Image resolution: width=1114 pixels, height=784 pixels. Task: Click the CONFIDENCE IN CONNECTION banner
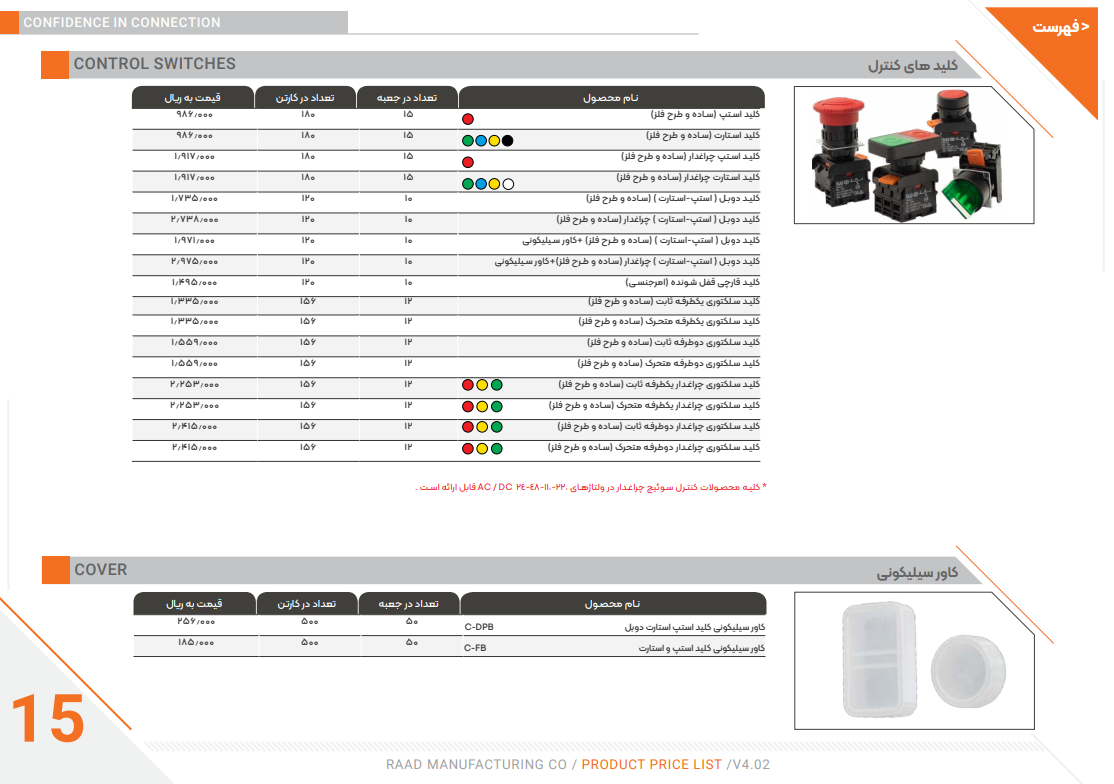point(122,22)
